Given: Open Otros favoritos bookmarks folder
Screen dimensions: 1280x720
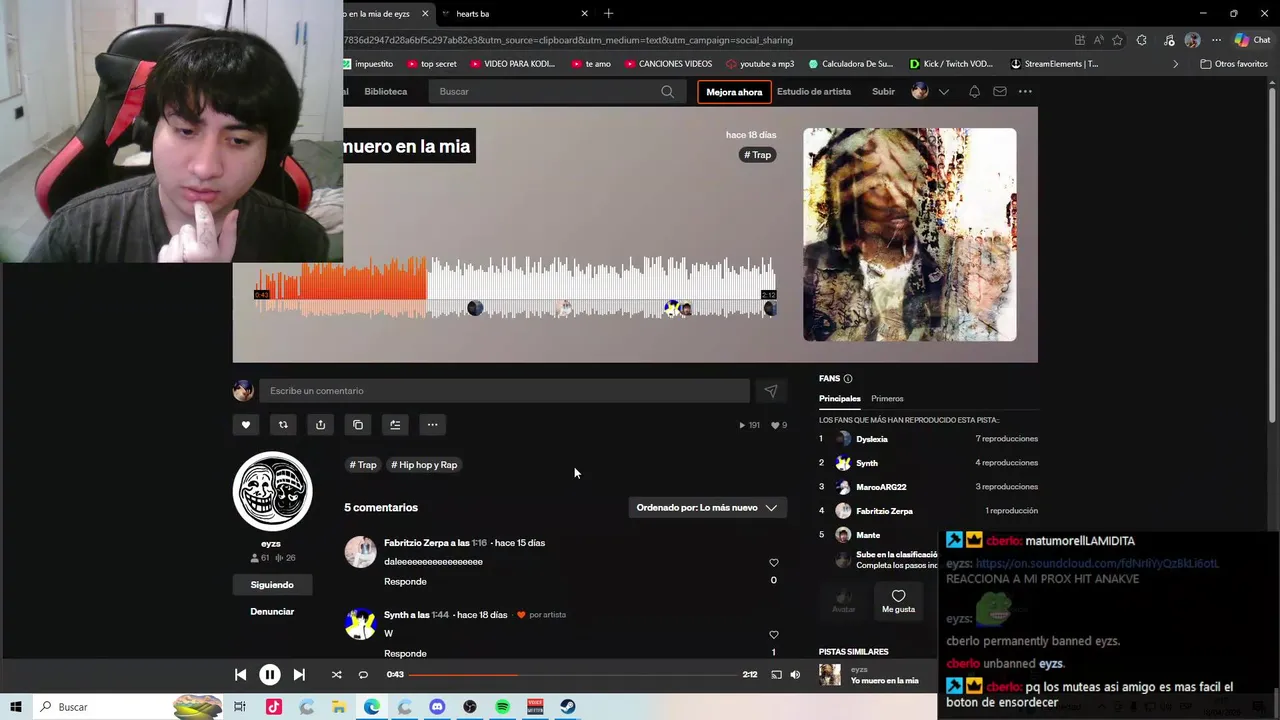Looking at the screenshot, I should coord(1234,64).
